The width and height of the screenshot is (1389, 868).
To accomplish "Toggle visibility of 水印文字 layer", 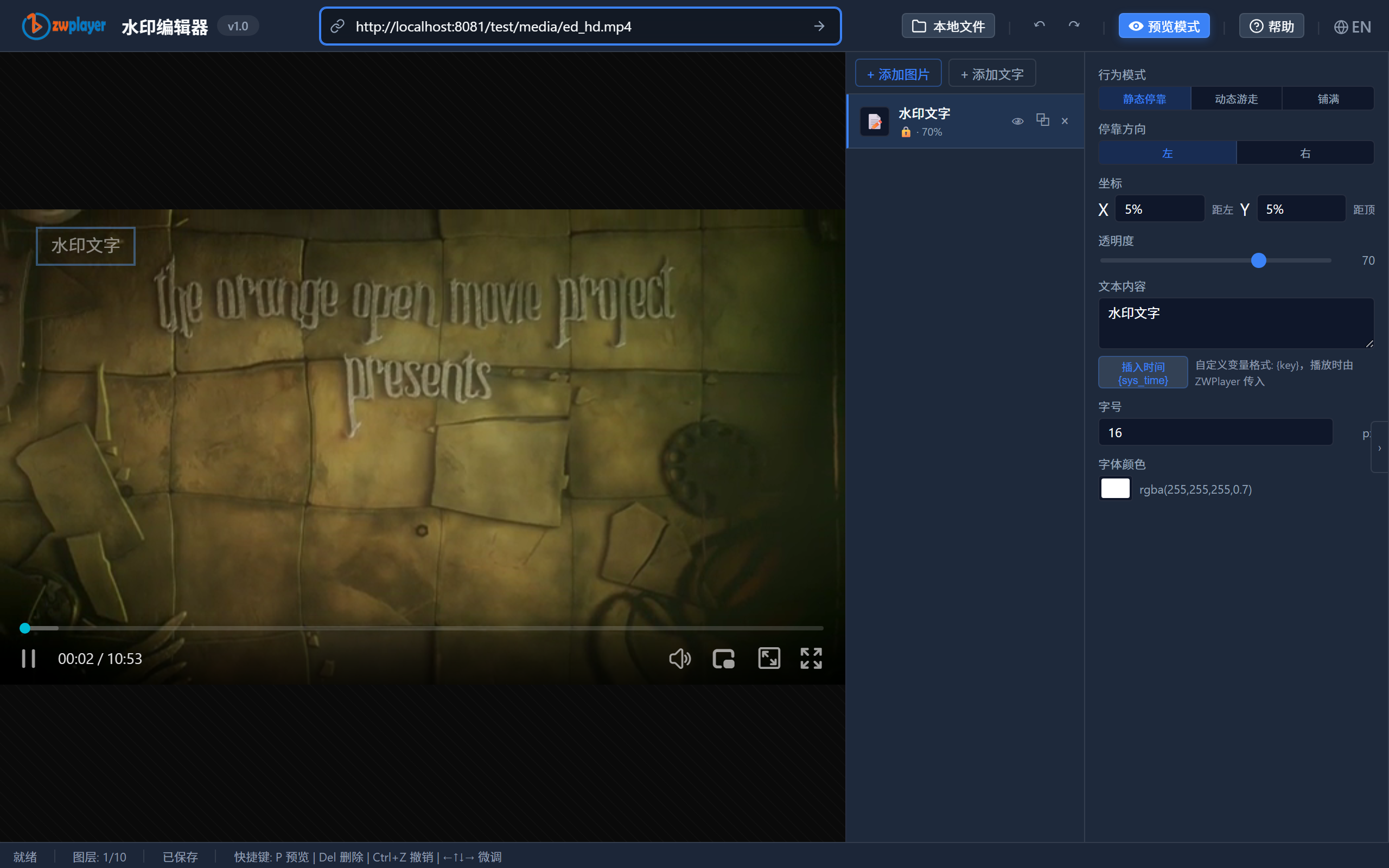I will click(1018, 121).
